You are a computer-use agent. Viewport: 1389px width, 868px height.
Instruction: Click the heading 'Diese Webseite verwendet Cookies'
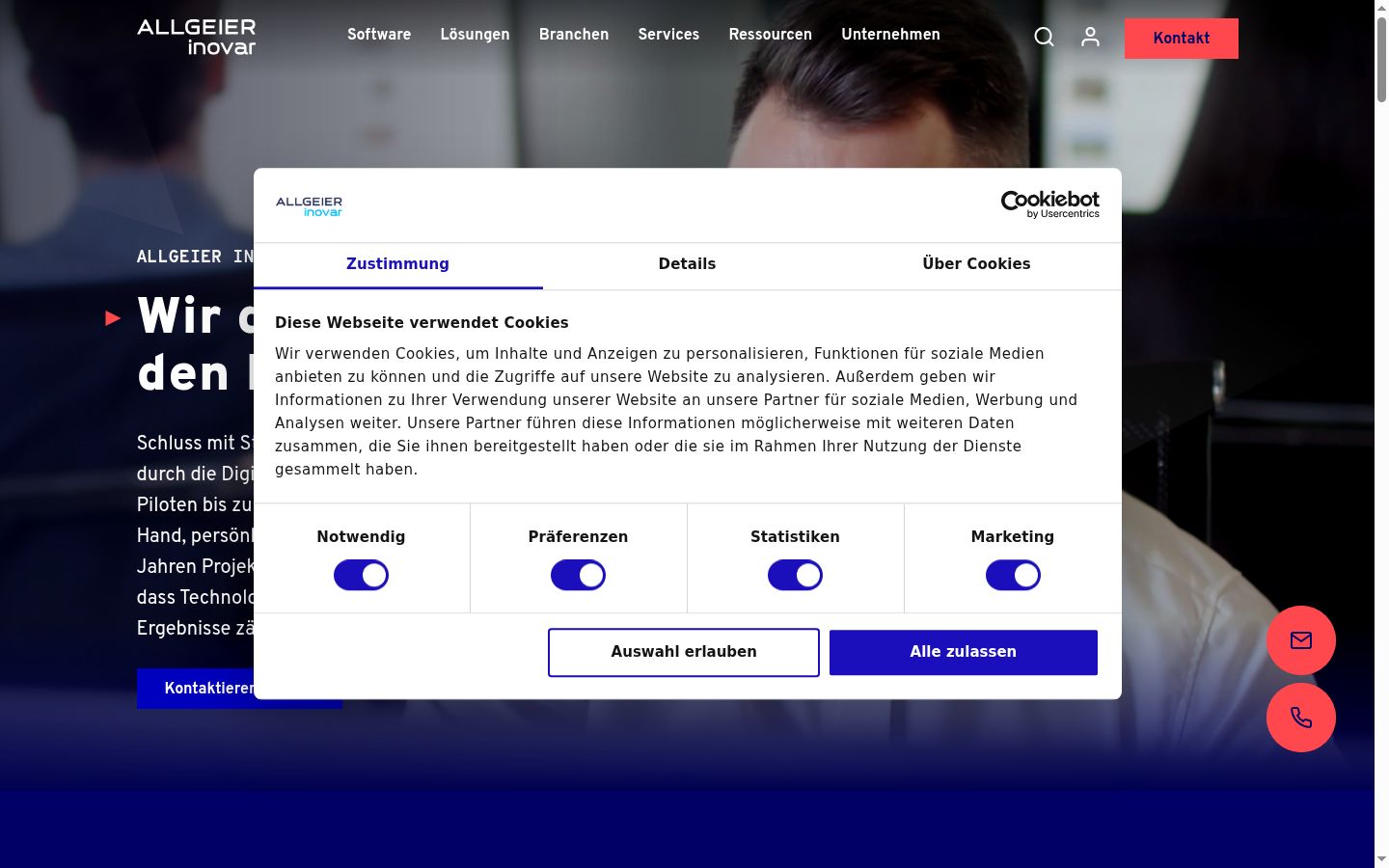422,323
